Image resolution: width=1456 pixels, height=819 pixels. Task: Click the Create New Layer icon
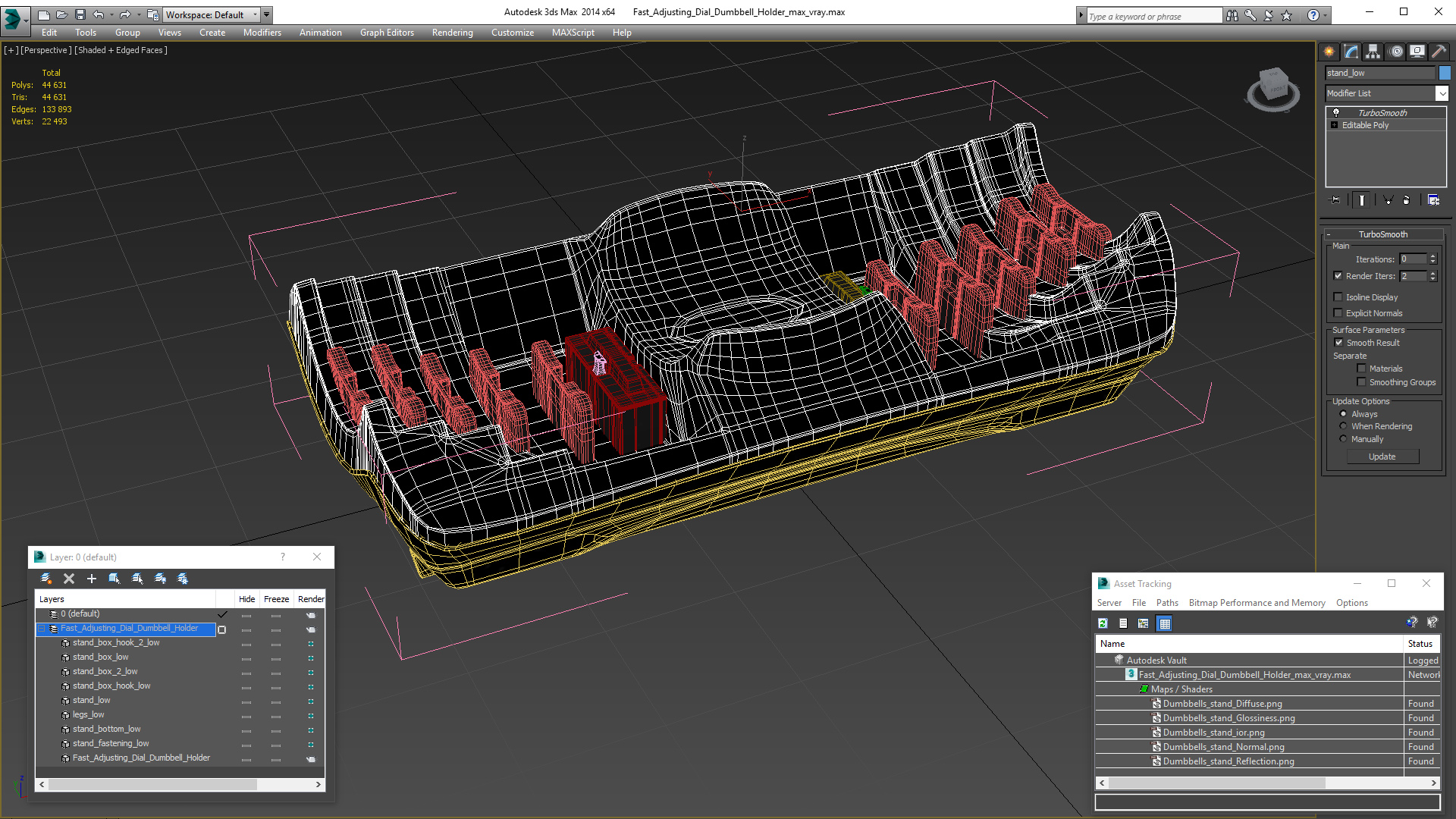tap(46, 579)
